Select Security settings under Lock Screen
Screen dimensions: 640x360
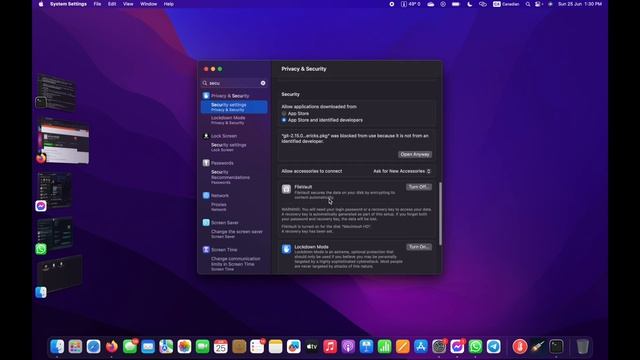[234, 147]
